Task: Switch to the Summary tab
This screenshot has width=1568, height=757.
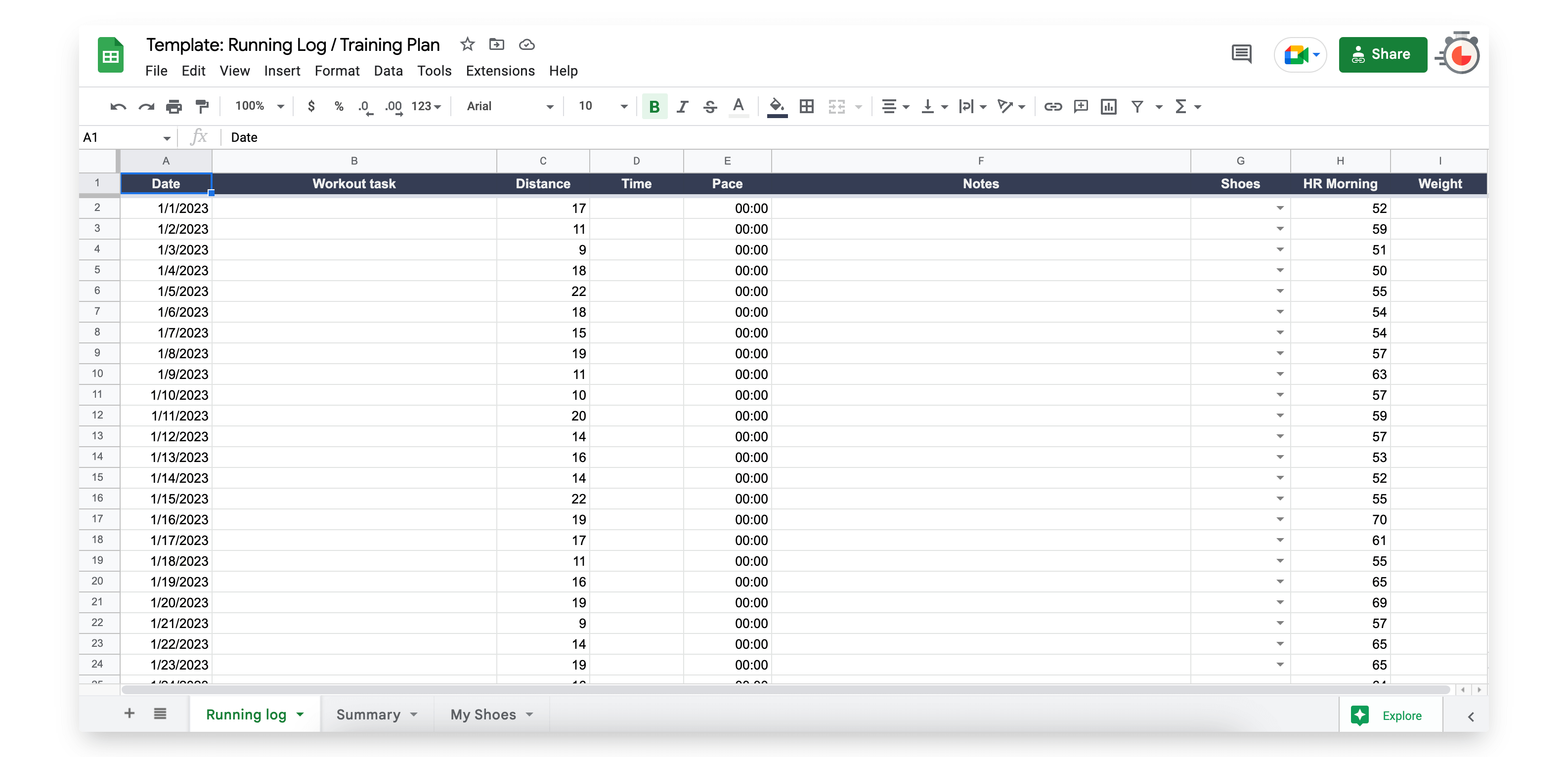Action: [x=368, y=715]
